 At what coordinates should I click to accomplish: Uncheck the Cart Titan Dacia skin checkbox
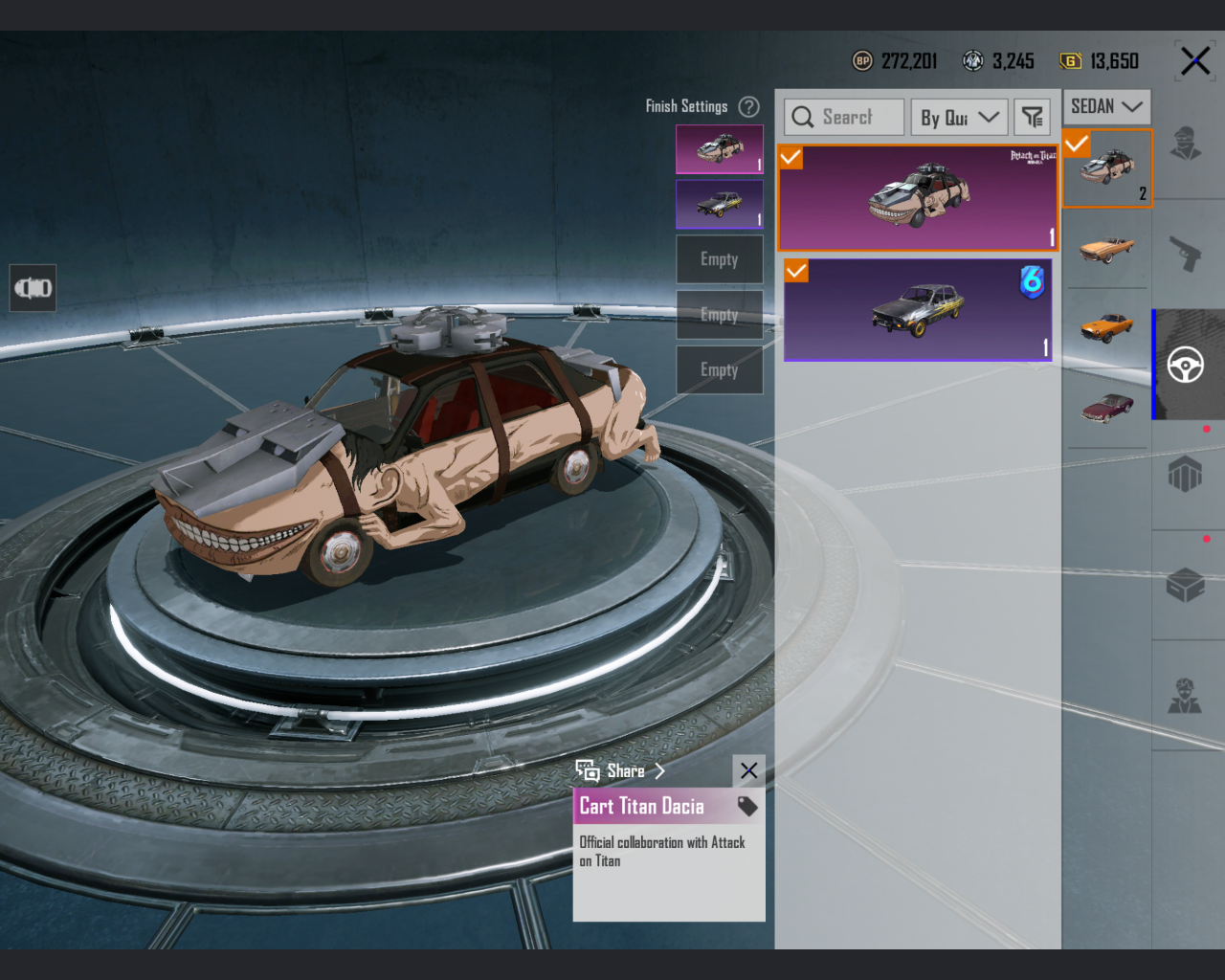pos(791,157)
